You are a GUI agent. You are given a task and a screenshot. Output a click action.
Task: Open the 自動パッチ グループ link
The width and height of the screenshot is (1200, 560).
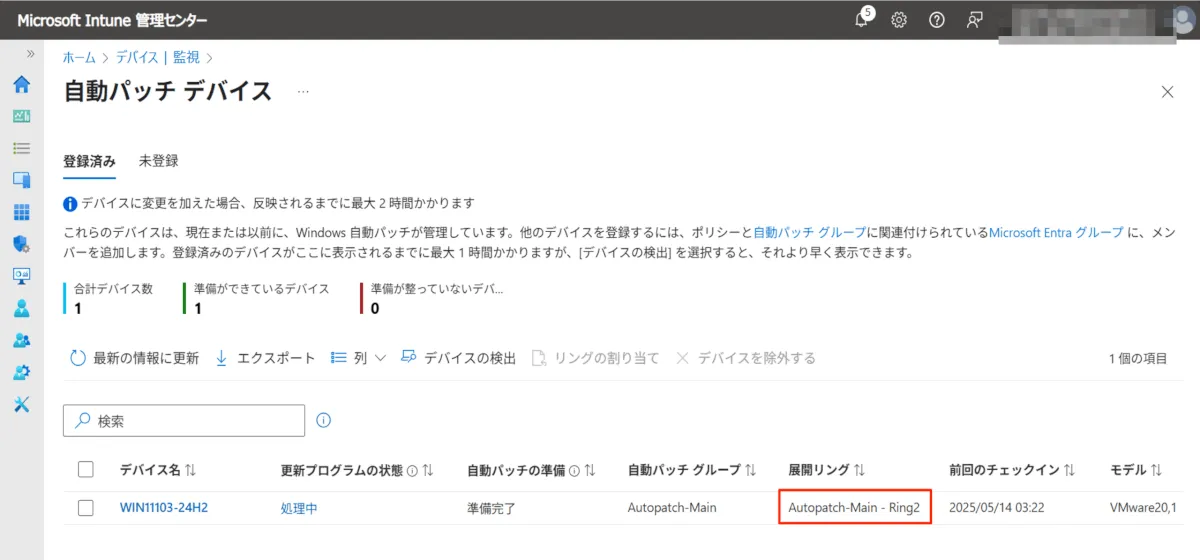809,232
